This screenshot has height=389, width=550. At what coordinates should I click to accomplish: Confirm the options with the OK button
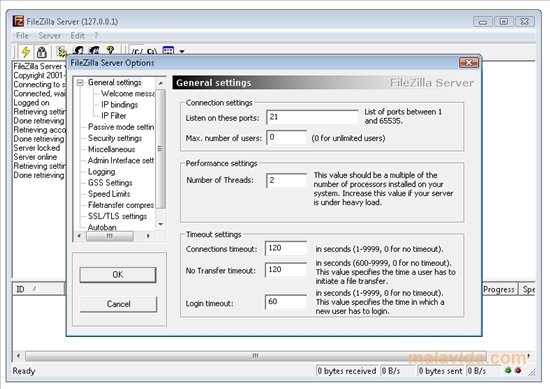pyautogui.click(x=118, y=275)
